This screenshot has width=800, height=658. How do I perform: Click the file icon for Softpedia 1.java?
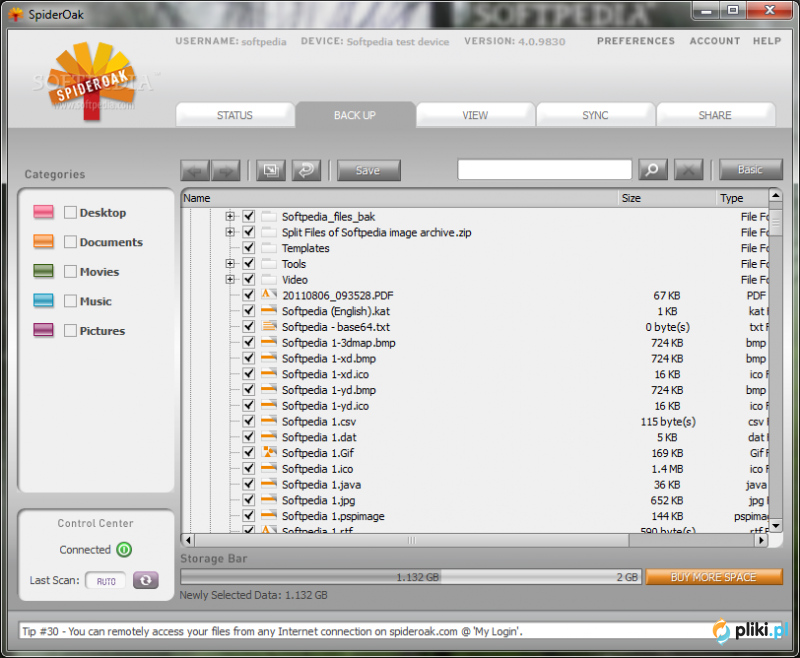tap(269, 484)
